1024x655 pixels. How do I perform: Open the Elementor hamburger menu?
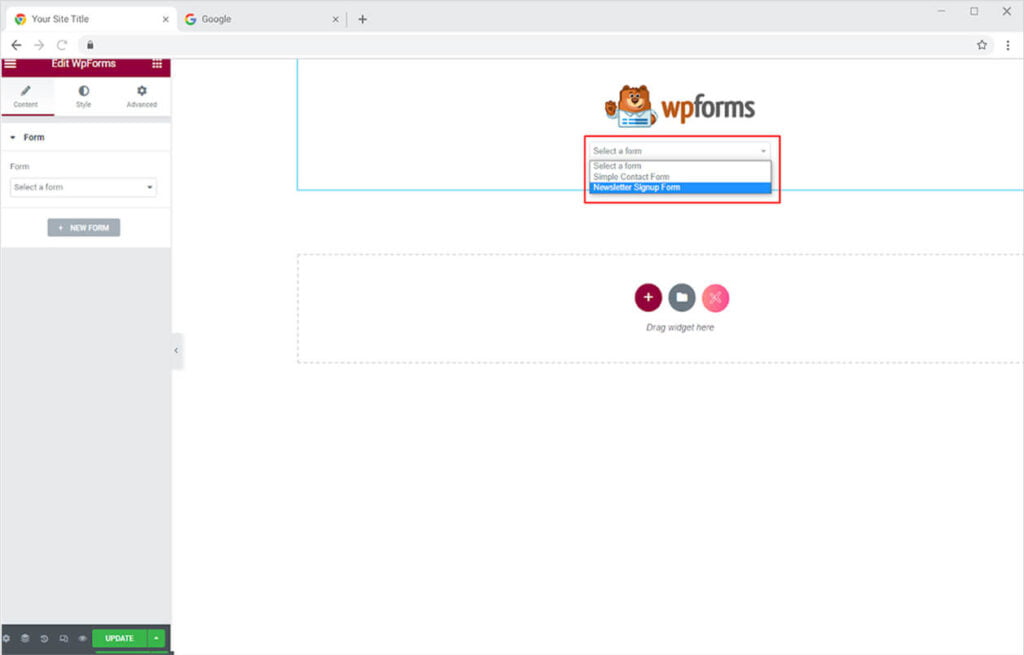pos(10,64)
